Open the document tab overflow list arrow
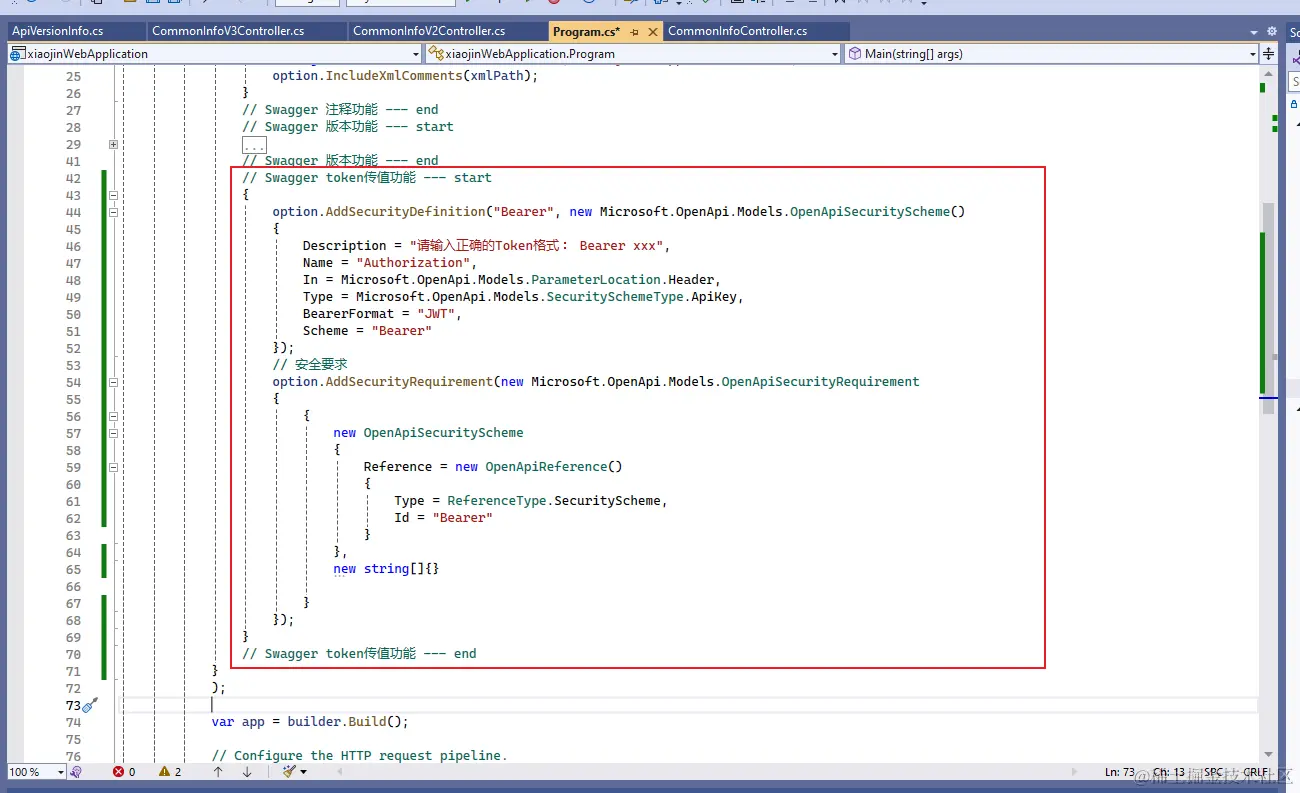This screenshot has height=793, width=1300. tap(1254, 32)
